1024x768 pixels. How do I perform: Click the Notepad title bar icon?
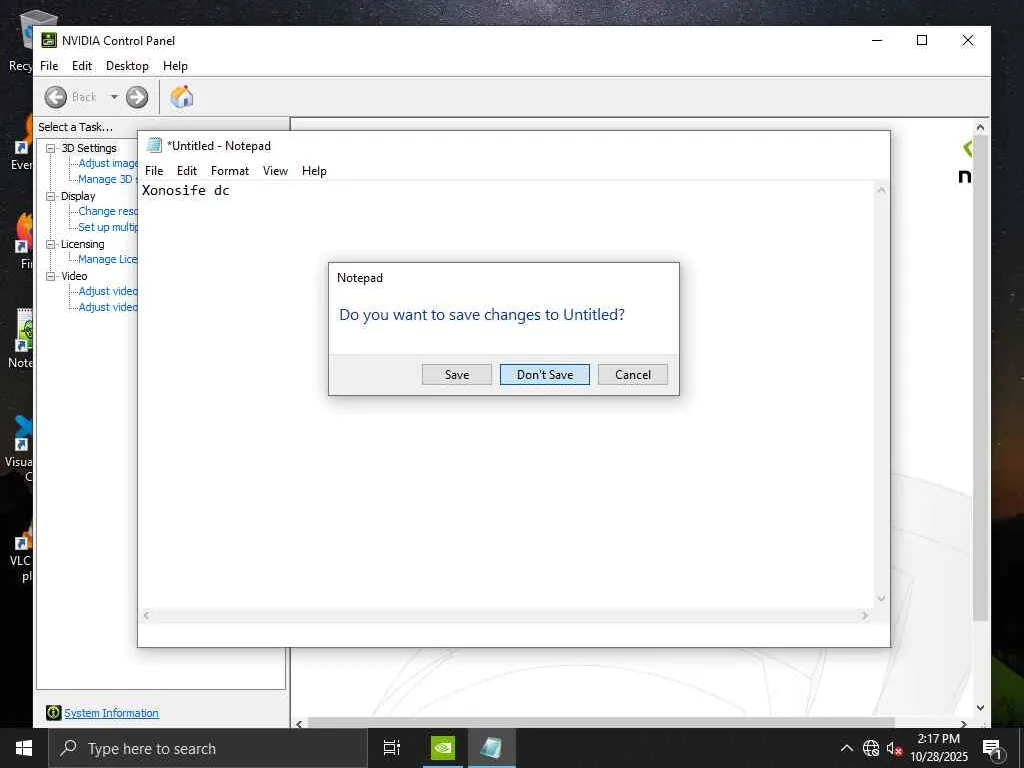tap(154, 146)
